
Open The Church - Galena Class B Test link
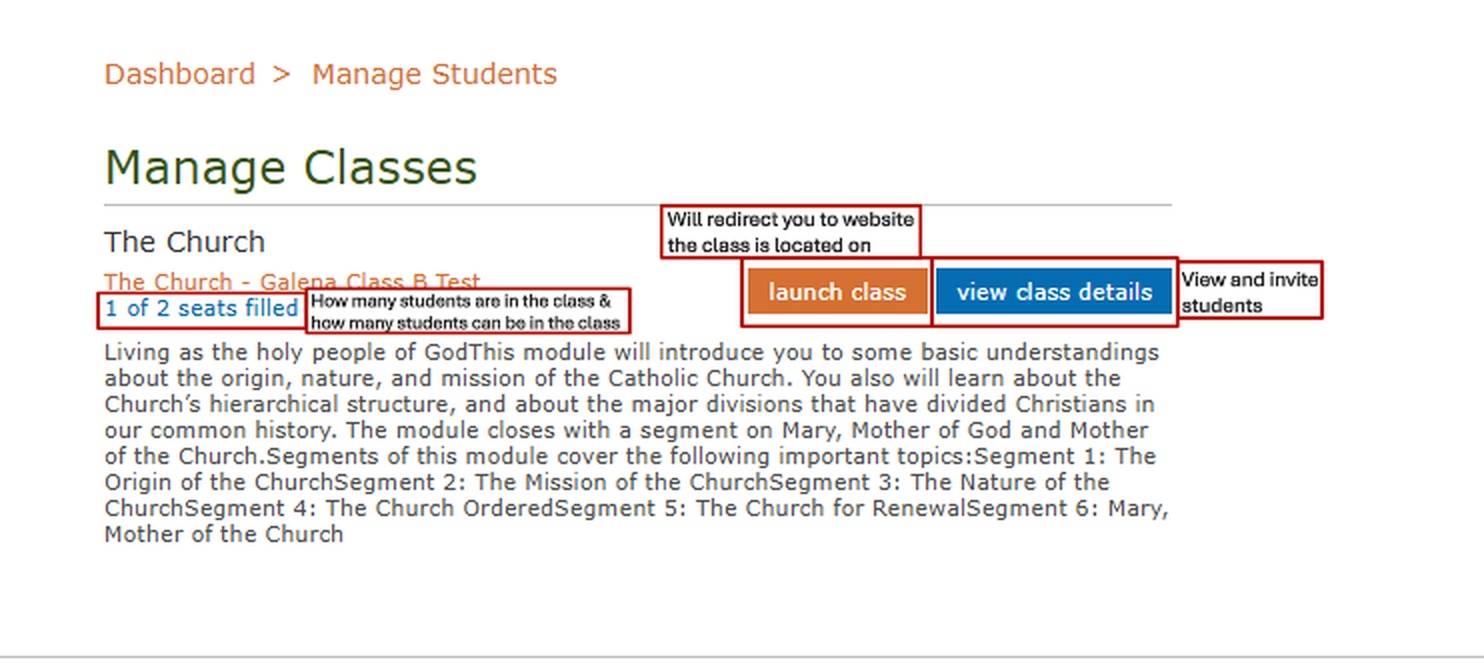tap(292, 280)
